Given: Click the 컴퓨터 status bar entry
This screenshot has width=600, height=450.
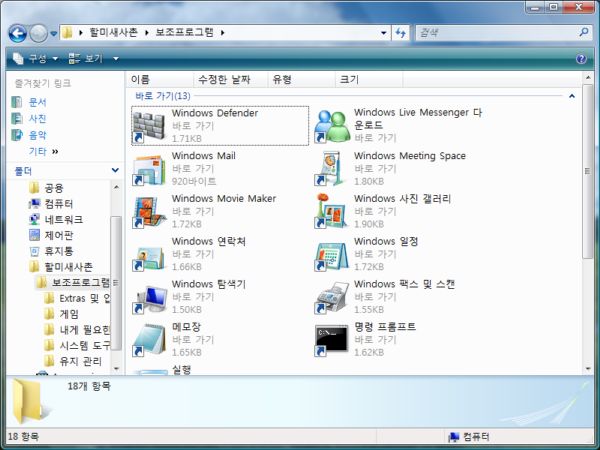Looking at the screenshot, I should coord(468,437).
